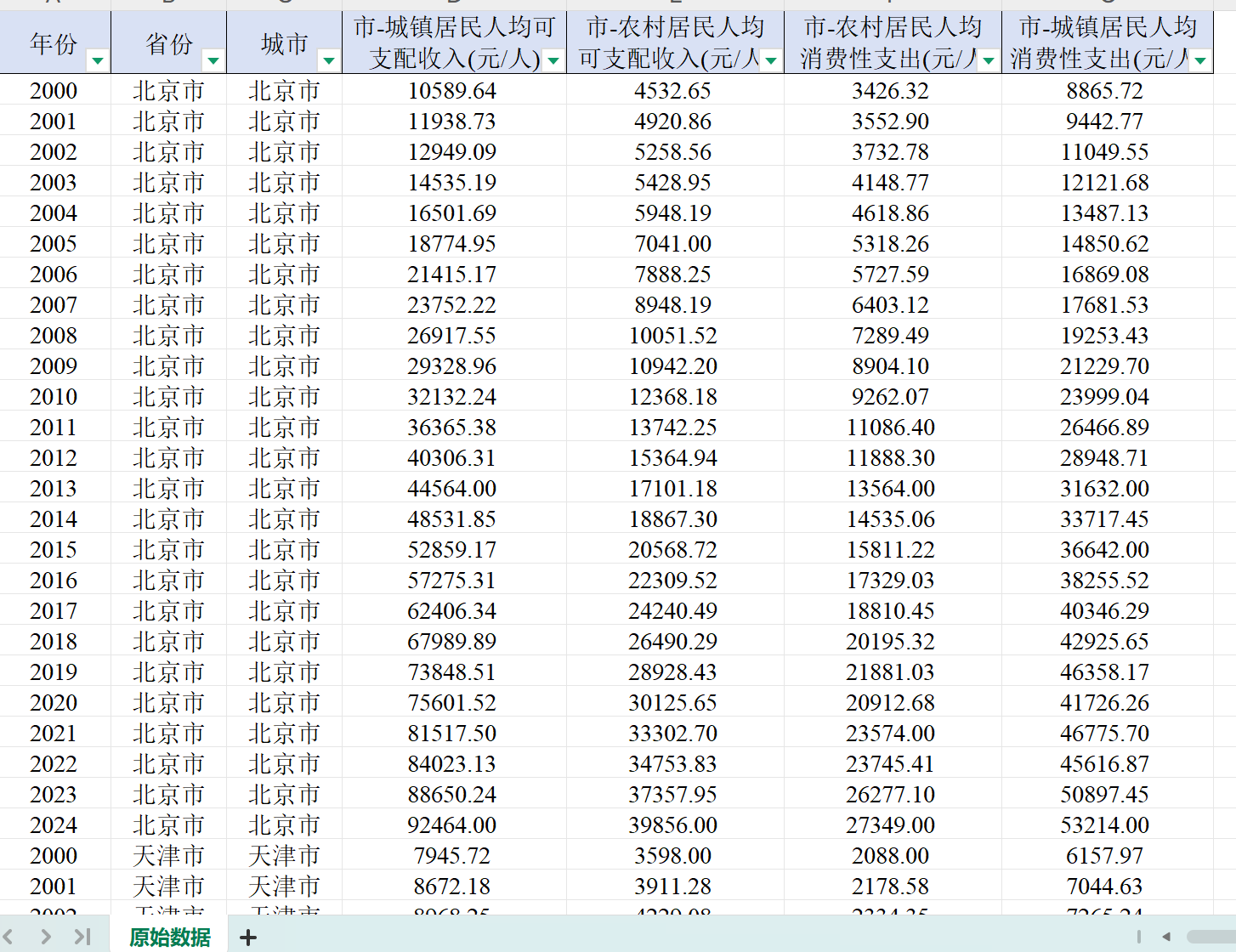Select the cell containing 3598.00
This screenshot has height=952, width=1236.
point(676,856)
